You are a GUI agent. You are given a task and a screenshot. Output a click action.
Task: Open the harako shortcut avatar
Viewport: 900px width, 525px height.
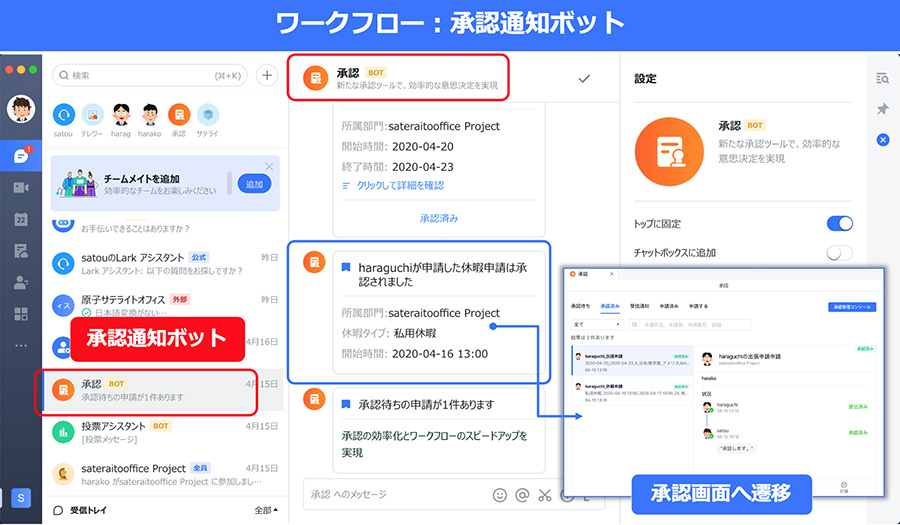(150, 115)
